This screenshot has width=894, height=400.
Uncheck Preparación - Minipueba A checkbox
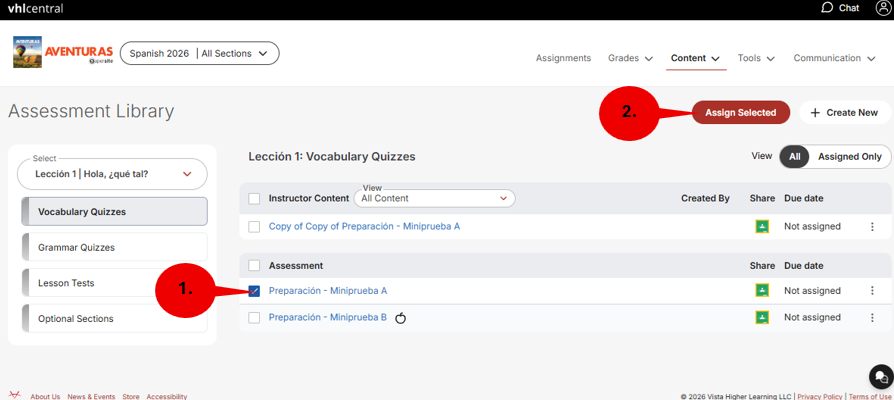254,291
